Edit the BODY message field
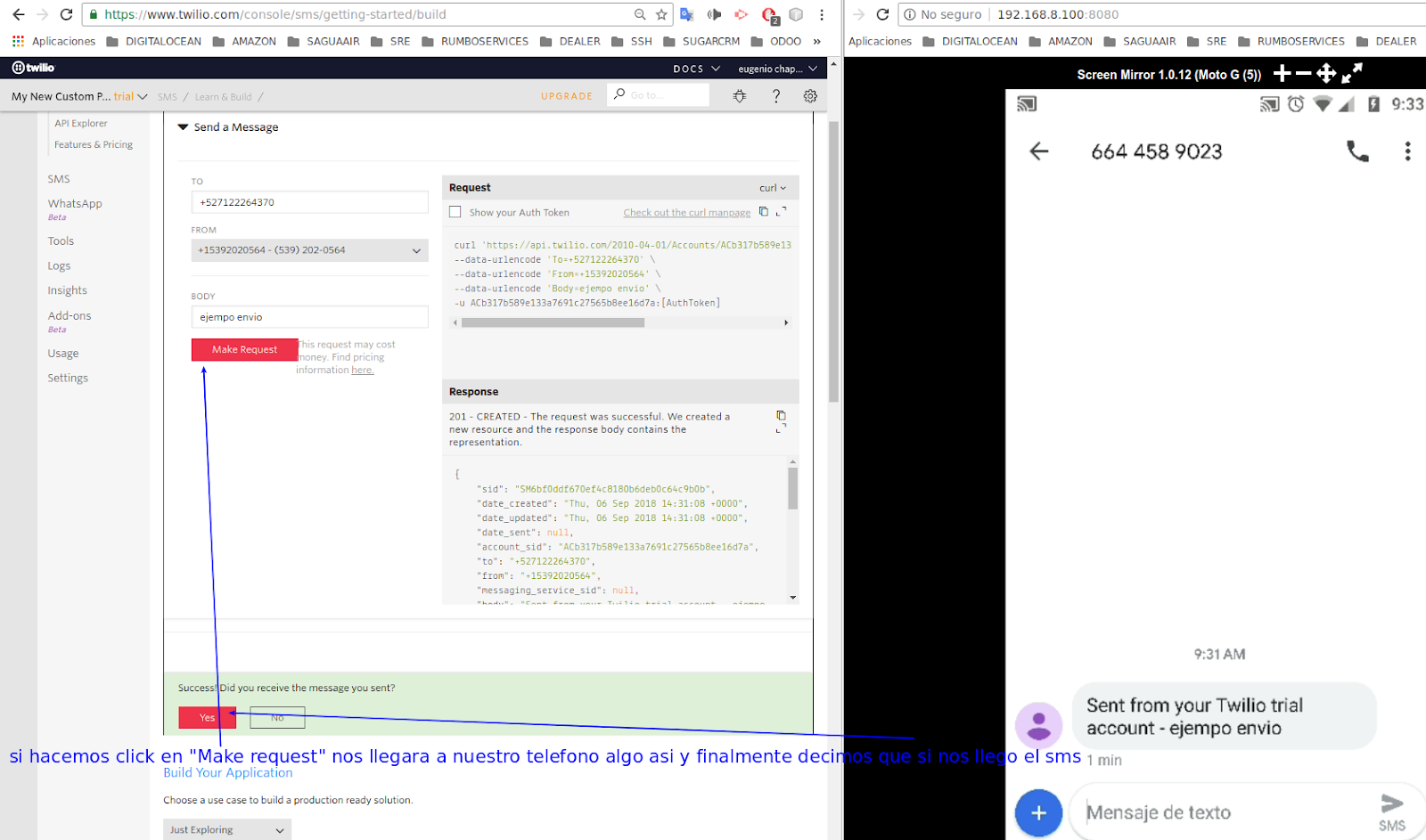1426x840 pixels. coord(309,317)
